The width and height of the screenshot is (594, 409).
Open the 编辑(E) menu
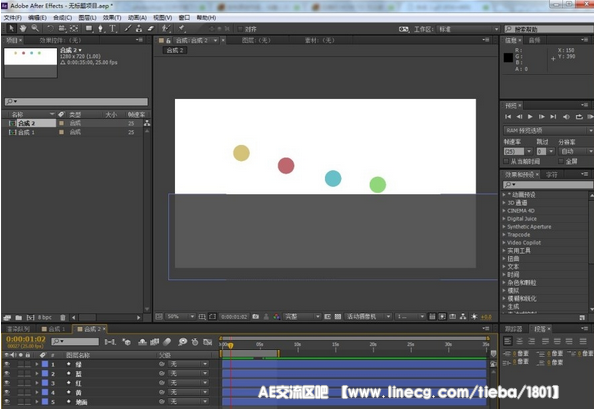(37, 18)
